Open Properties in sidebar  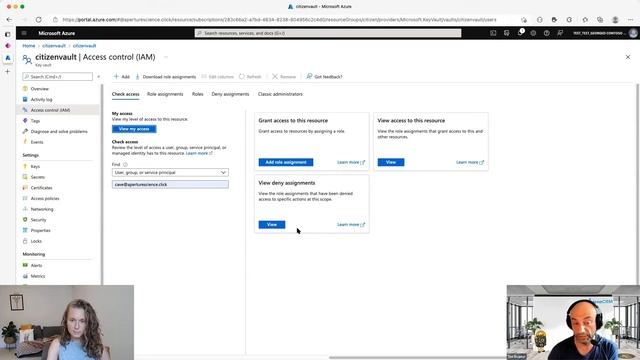[x=40, y=230]
